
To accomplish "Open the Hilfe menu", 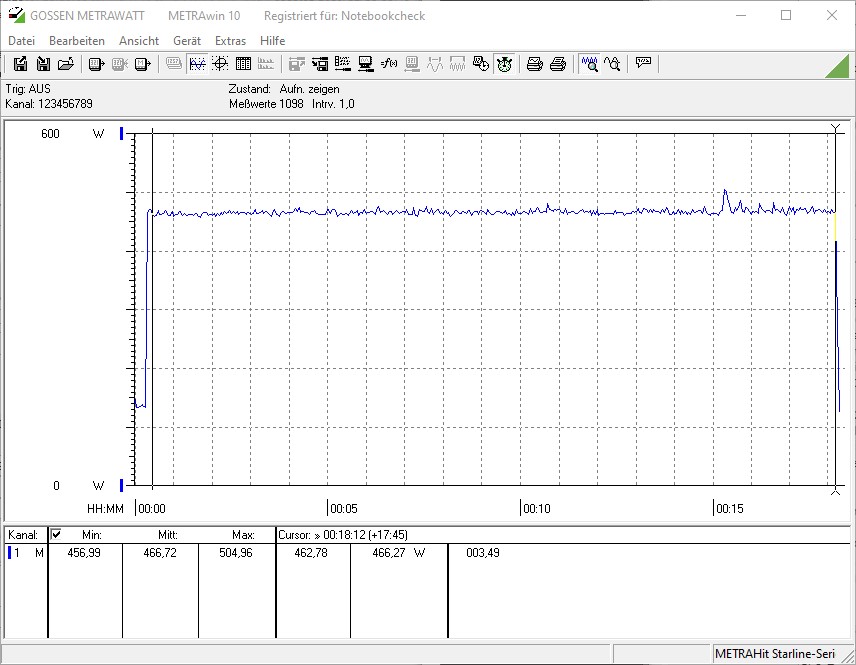I will (273, 41).
